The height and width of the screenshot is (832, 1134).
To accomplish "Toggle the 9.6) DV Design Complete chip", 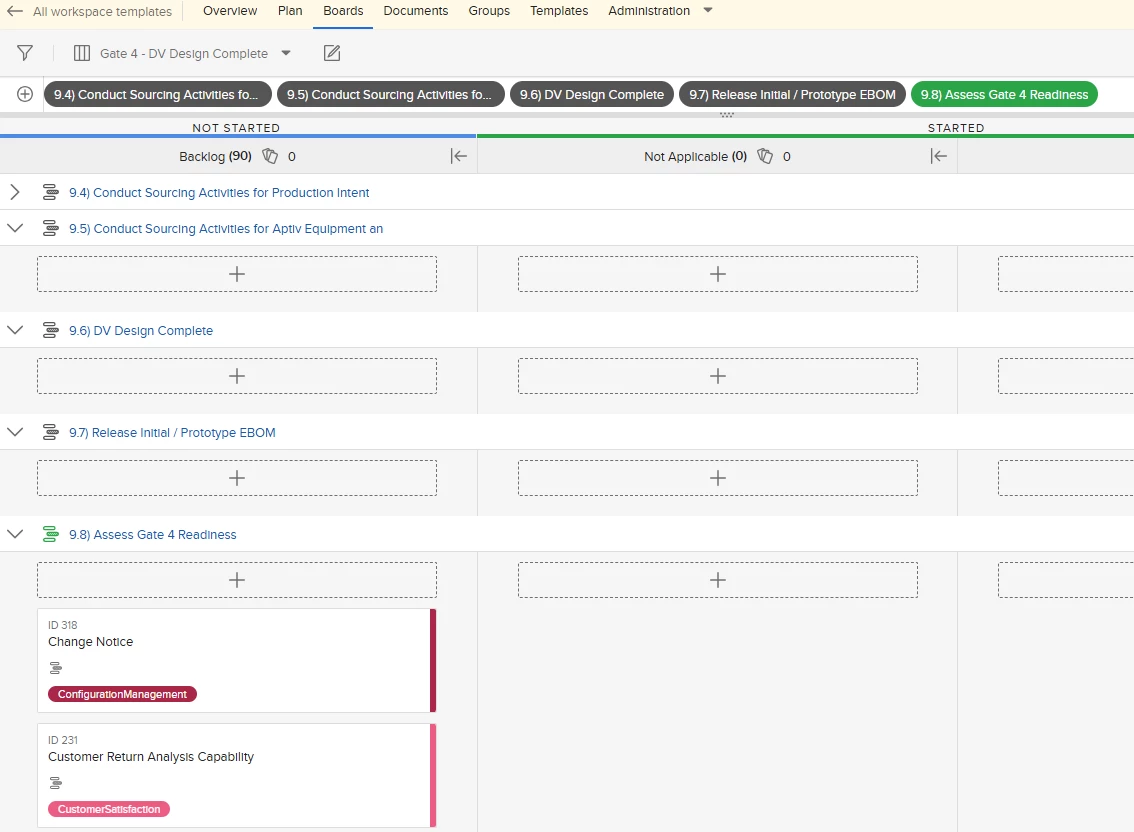I will pyautogui.click(x=592, y=94).
